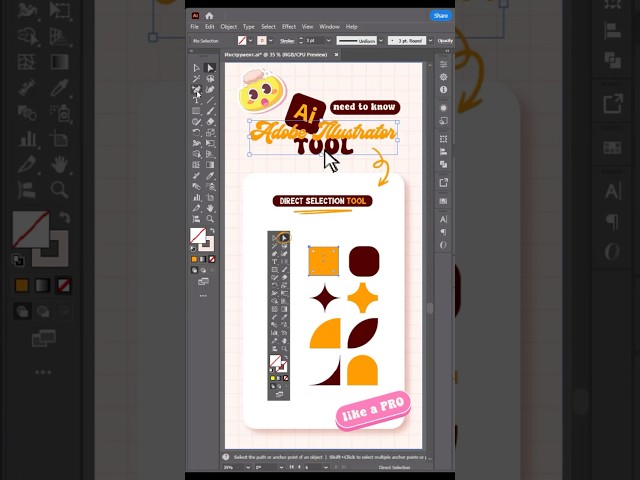Viewport: 640px width, 480px height.
Task: Open fill color dropdown in control bar
Action: [x=251, y=41]
